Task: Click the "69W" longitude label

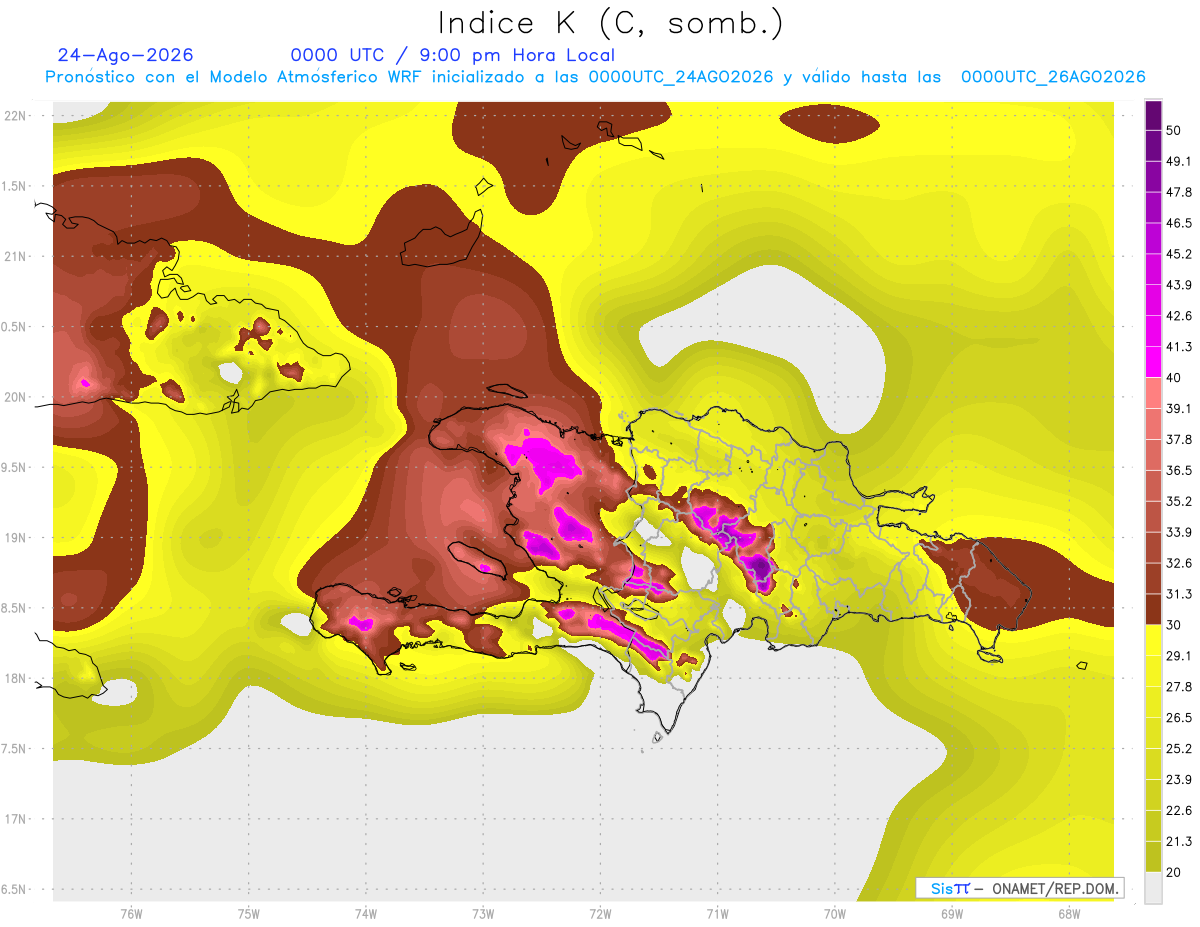Action: click(x=952, y=913)
